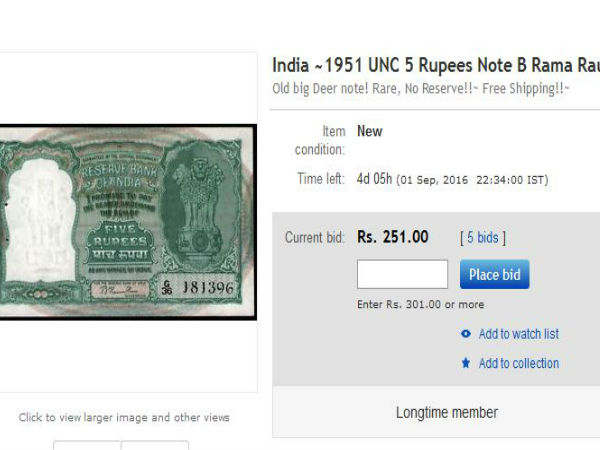The height and width of the screenshot is (450, 600).
Task: Click the star icon beside collection
Action: coord(466,363)
